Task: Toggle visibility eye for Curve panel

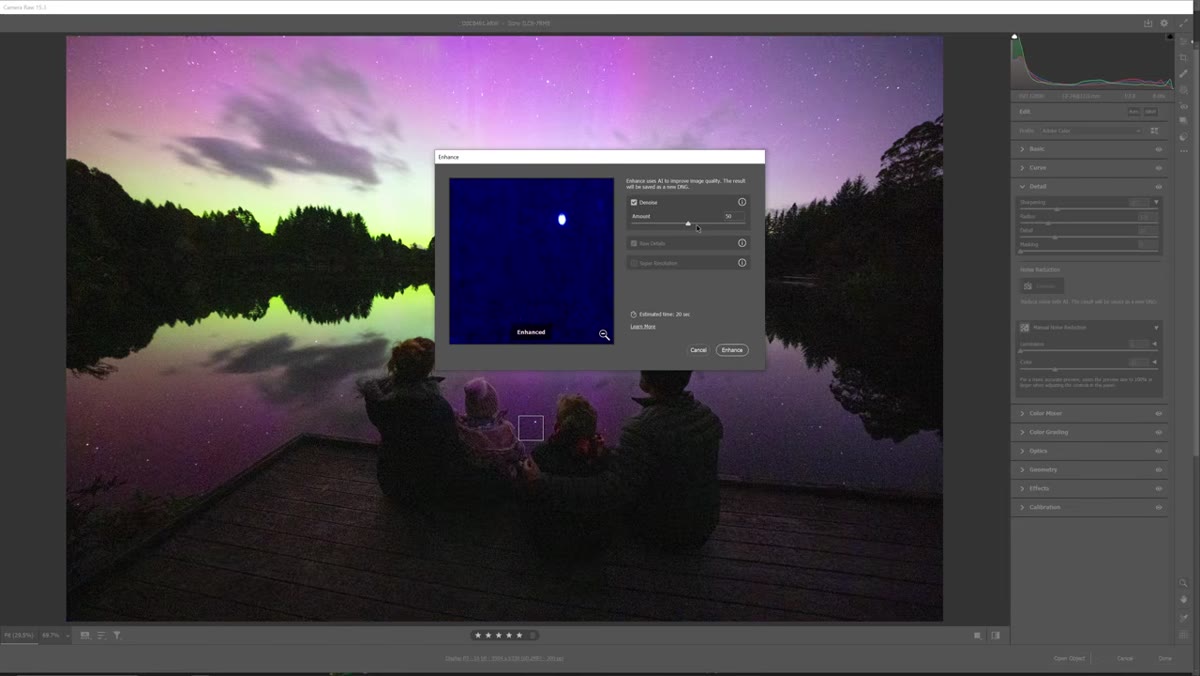Action: (x=1159, y=168)
